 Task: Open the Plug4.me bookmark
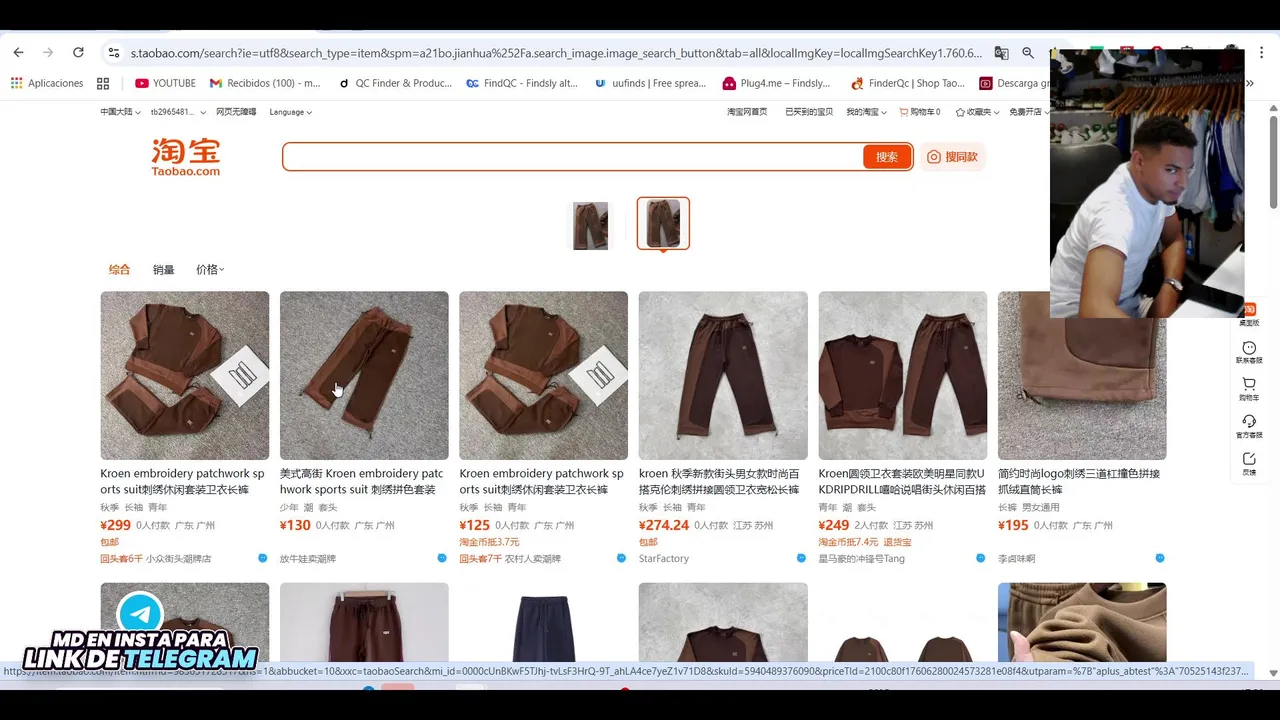tap(777, 83)
